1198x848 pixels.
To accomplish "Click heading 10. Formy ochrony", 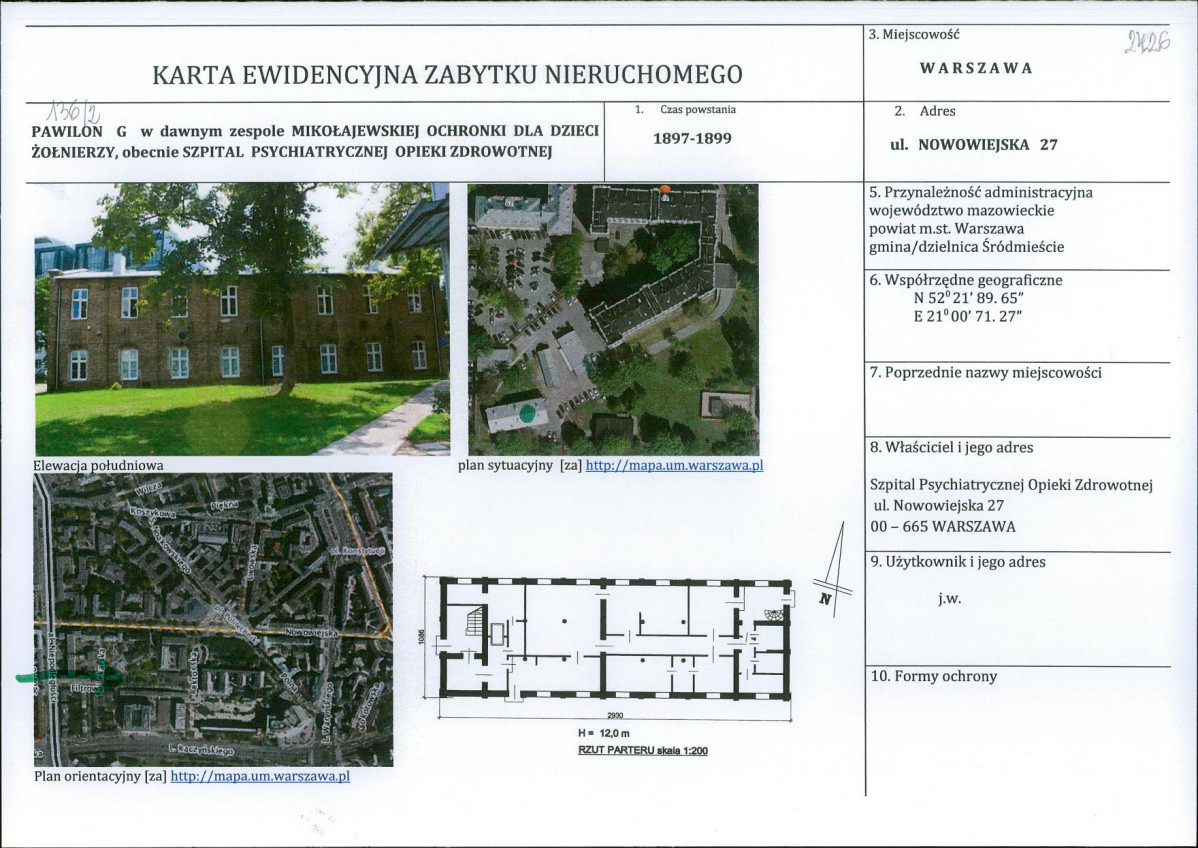I will (x=933, y=676).
